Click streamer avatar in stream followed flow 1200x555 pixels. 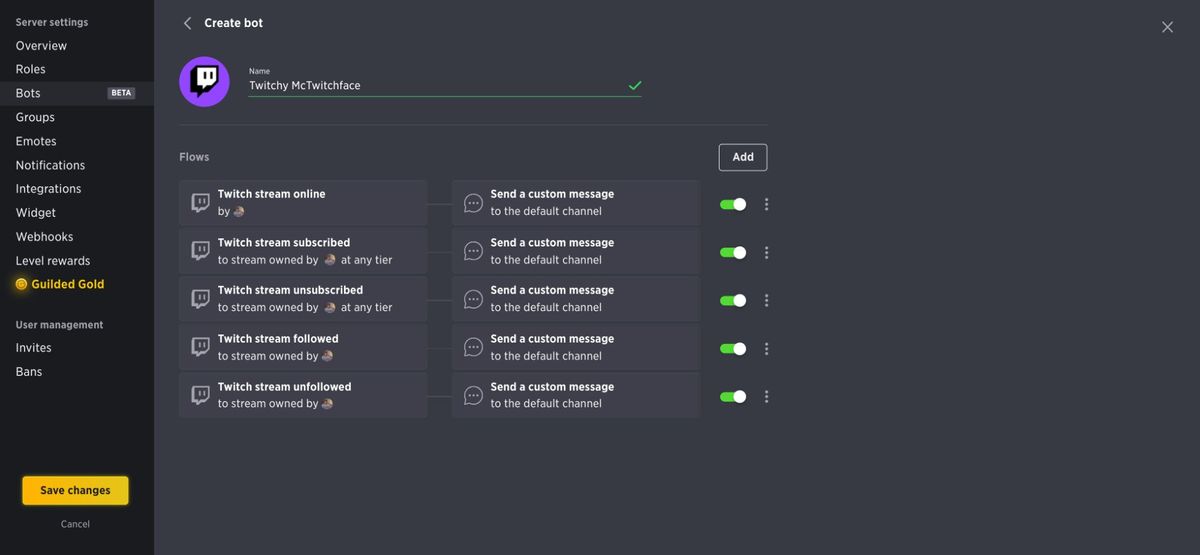(x=327, y=356)
